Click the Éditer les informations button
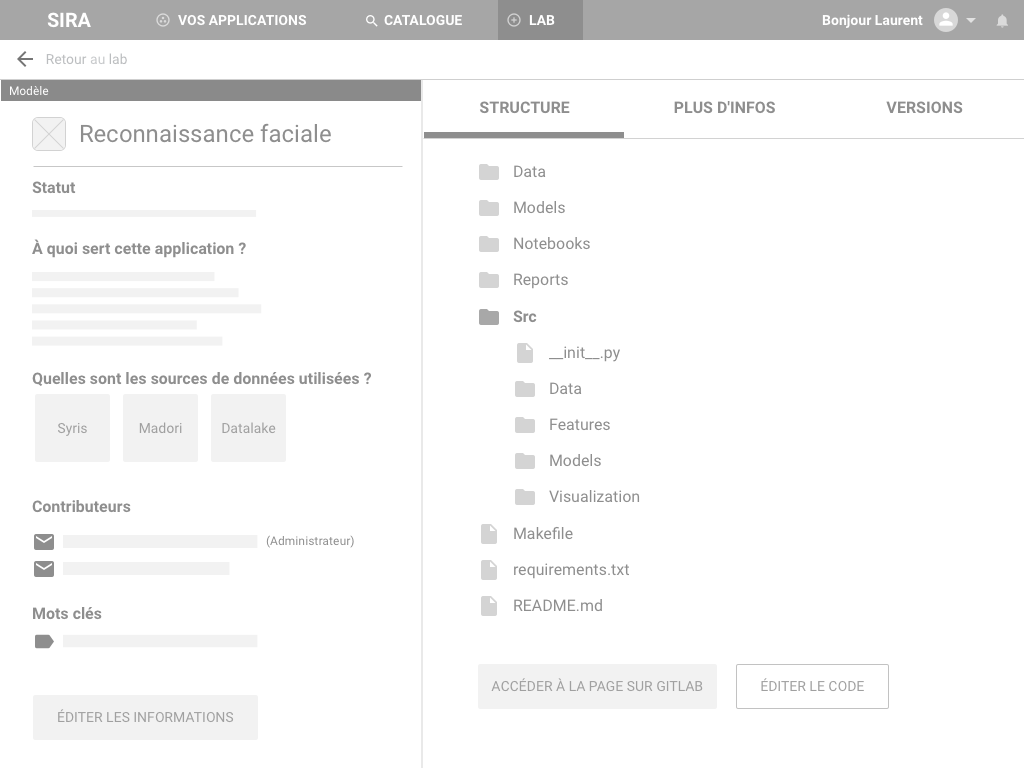This screenshot has width=1024, height=768. (x=145, y=717)
